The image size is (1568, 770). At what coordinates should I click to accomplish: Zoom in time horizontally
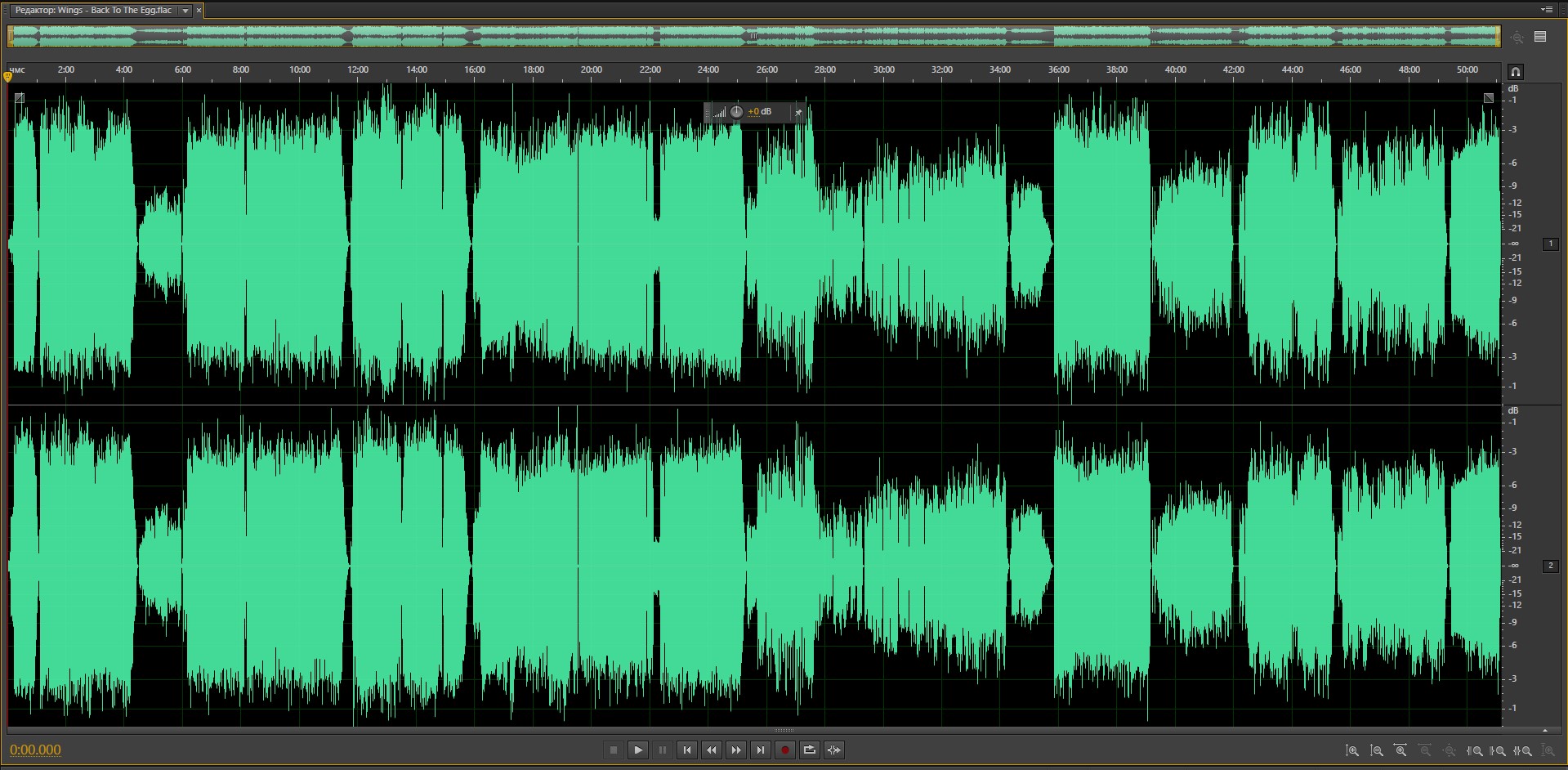1400,750
